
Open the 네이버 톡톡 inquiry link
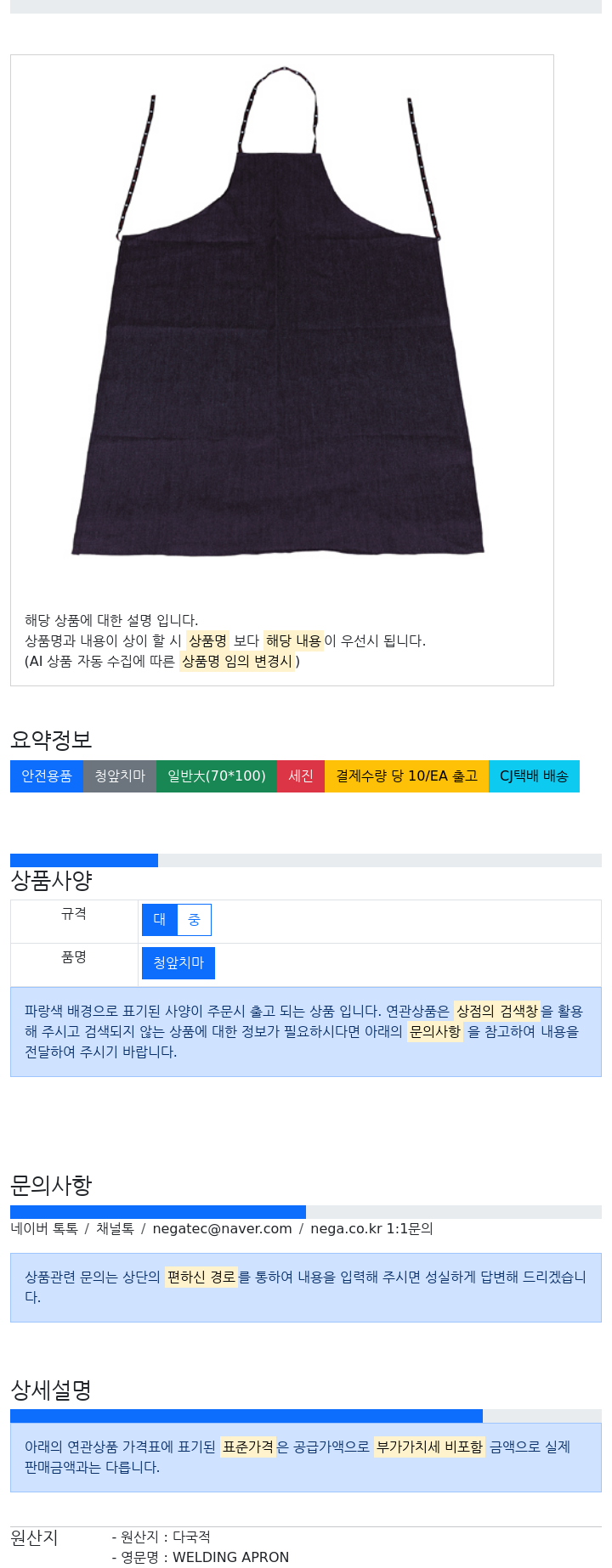pyautogui.click(x=44, y=1228)
